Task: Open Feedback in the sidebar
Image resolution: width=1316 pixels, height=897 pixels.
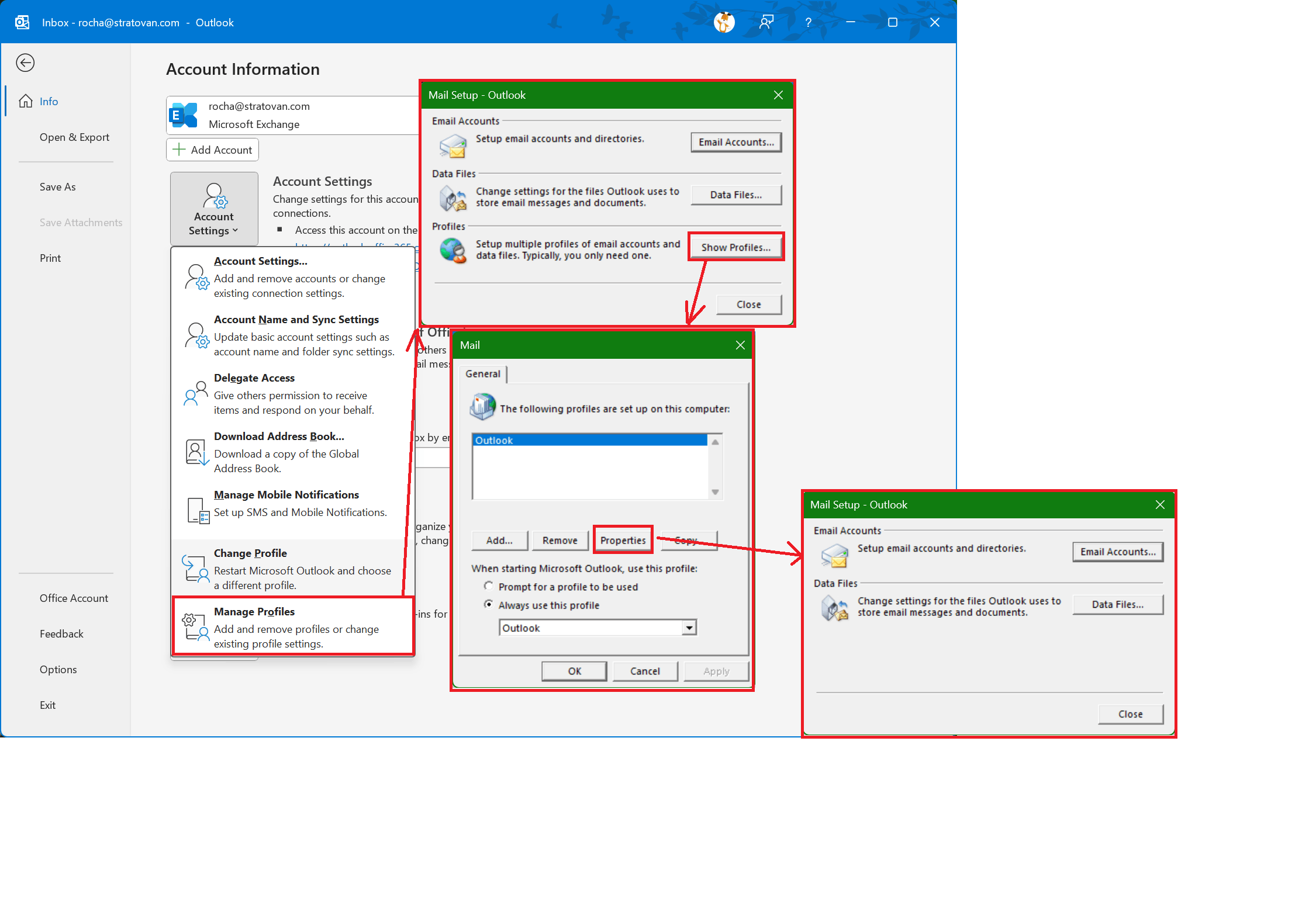Action: [x=61, y=633]
